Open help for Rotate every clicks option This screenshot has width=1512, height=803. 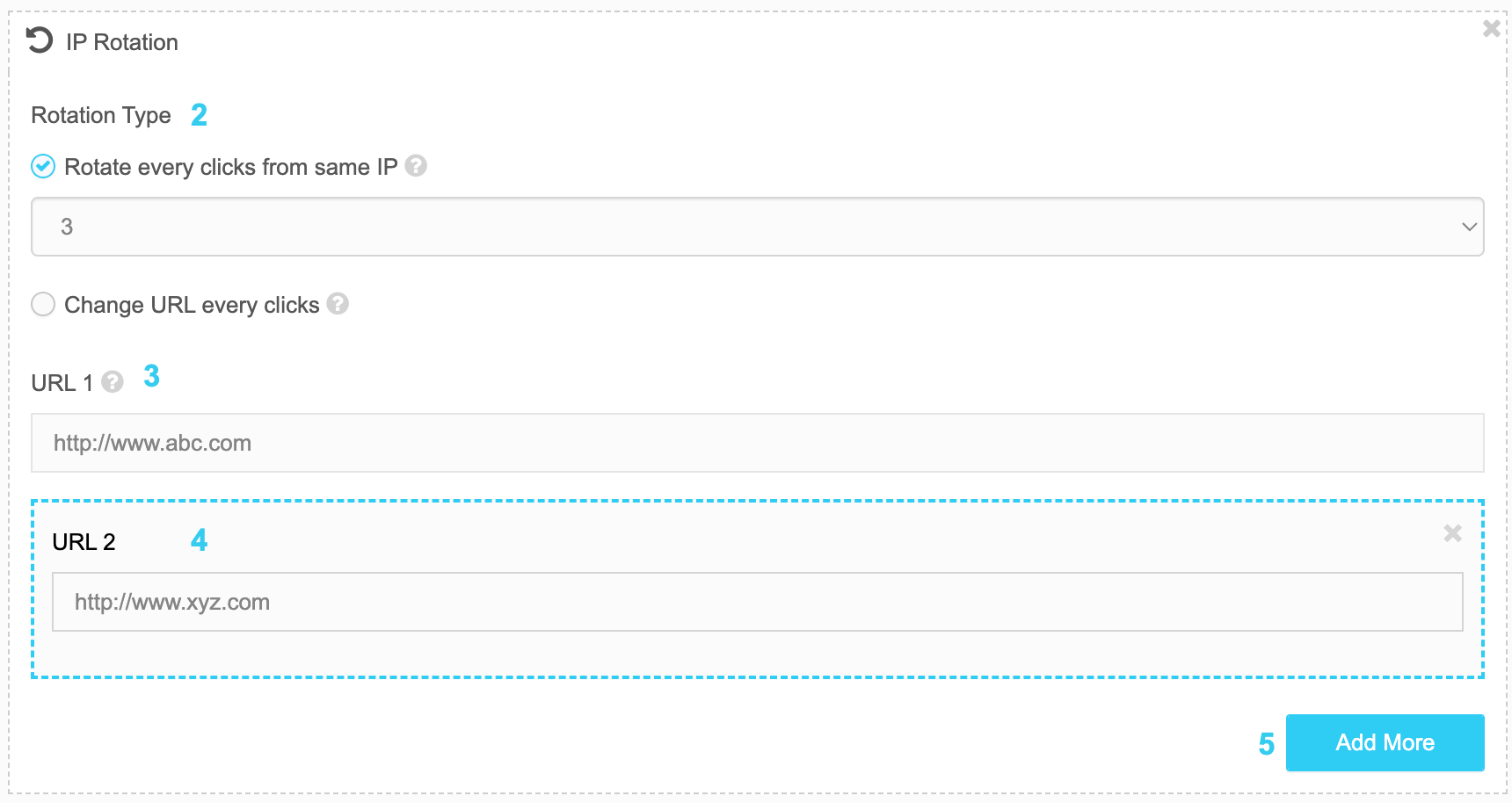[416, 165]
